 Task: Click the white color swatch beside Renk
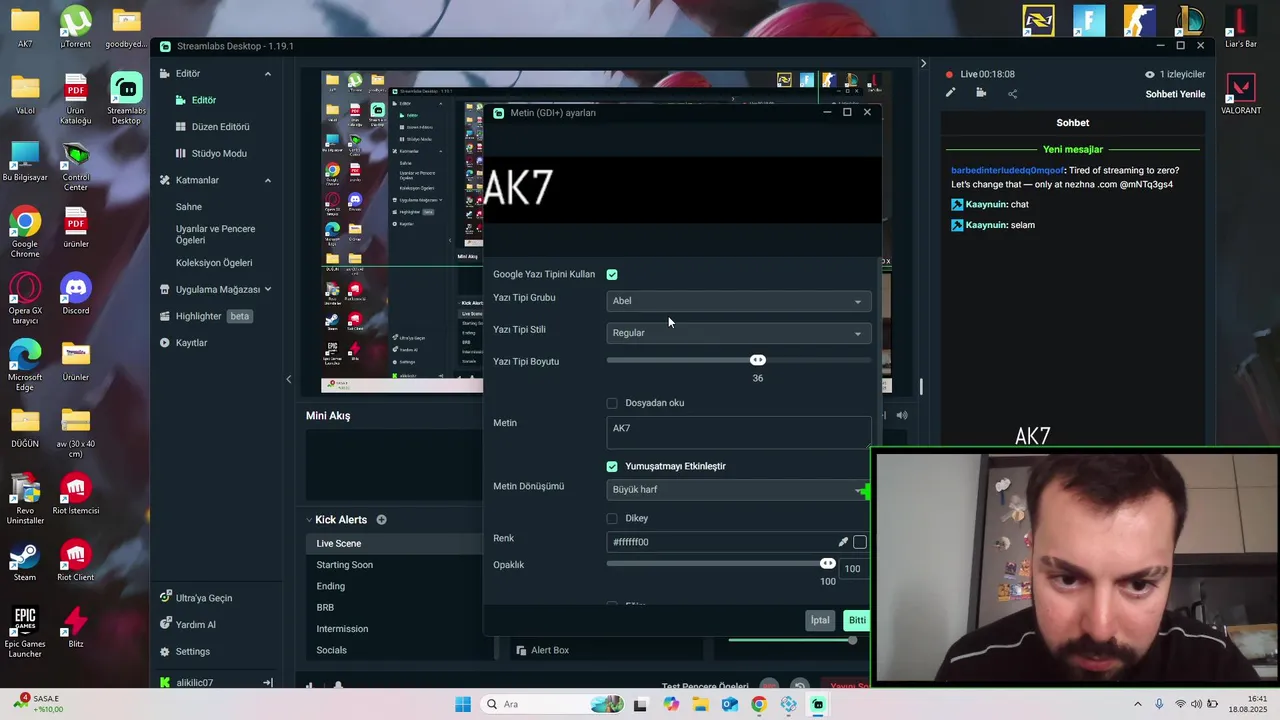pos(860,542)
